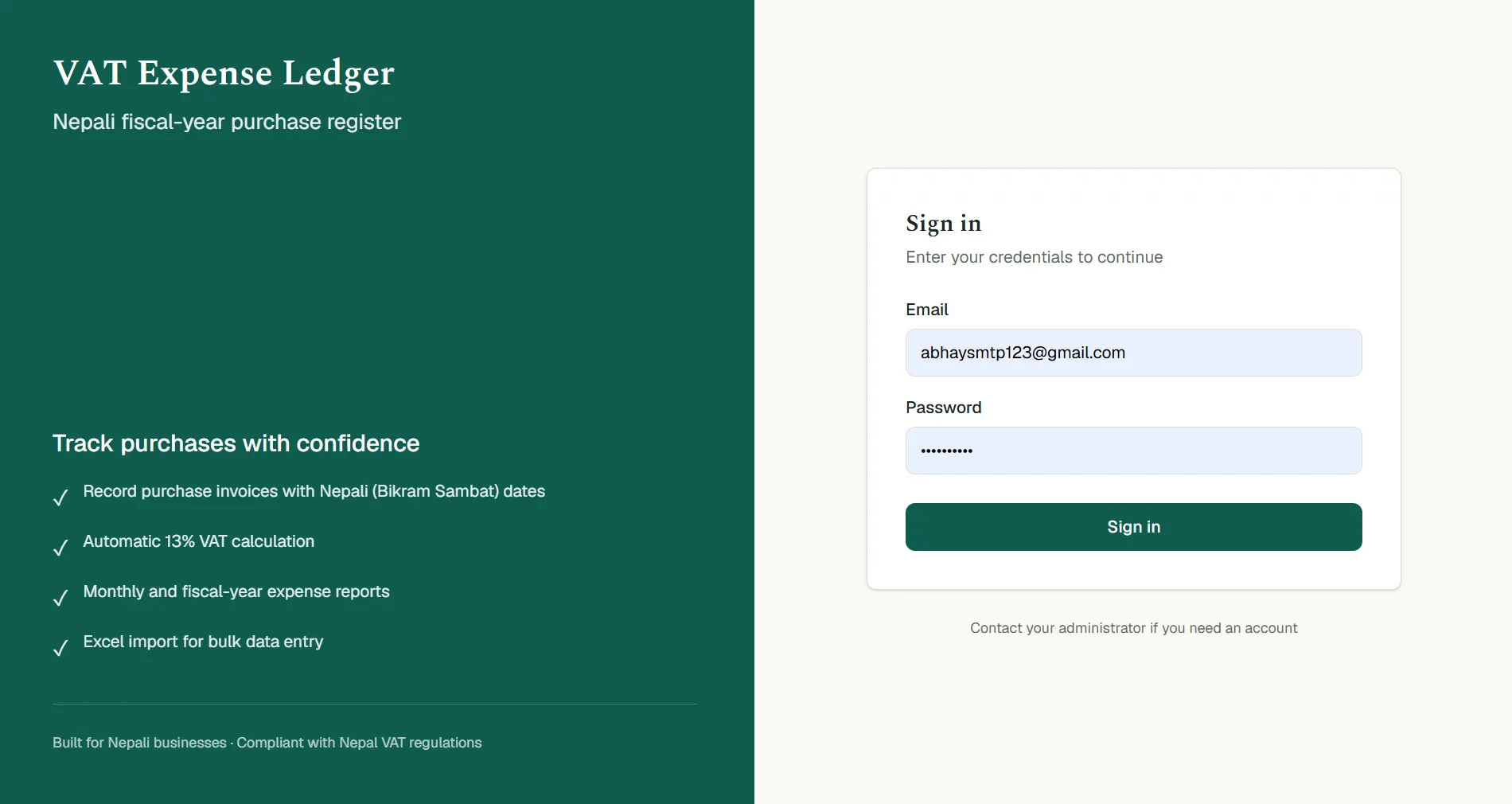The image size is (1512, 804).
Task: Click 'Built for Nepali businesses' footer text
Action: click(x=139, y=743)
